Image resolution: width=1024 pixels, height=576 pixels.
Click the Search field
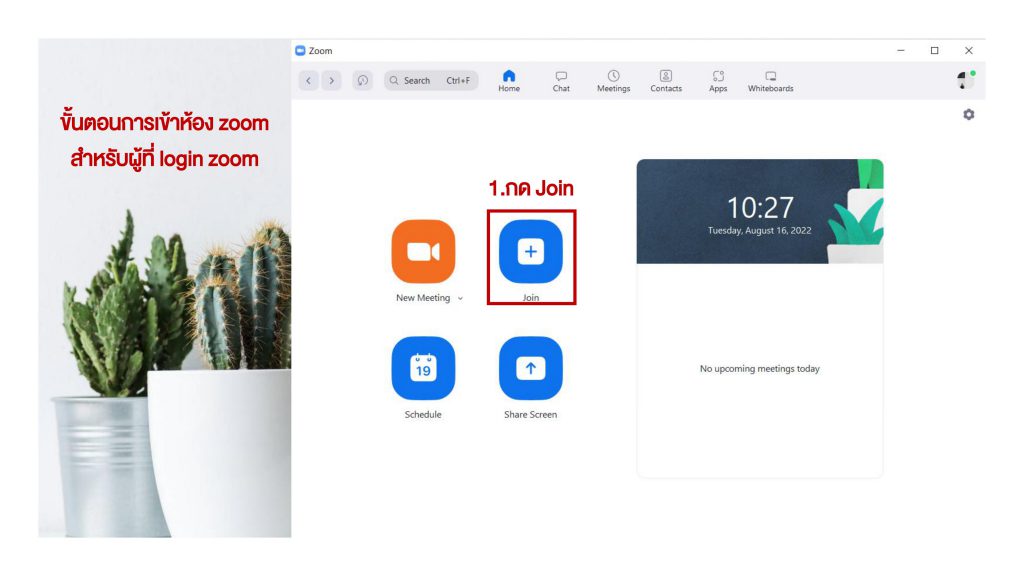pyautogui.click(x=431, y=80)
